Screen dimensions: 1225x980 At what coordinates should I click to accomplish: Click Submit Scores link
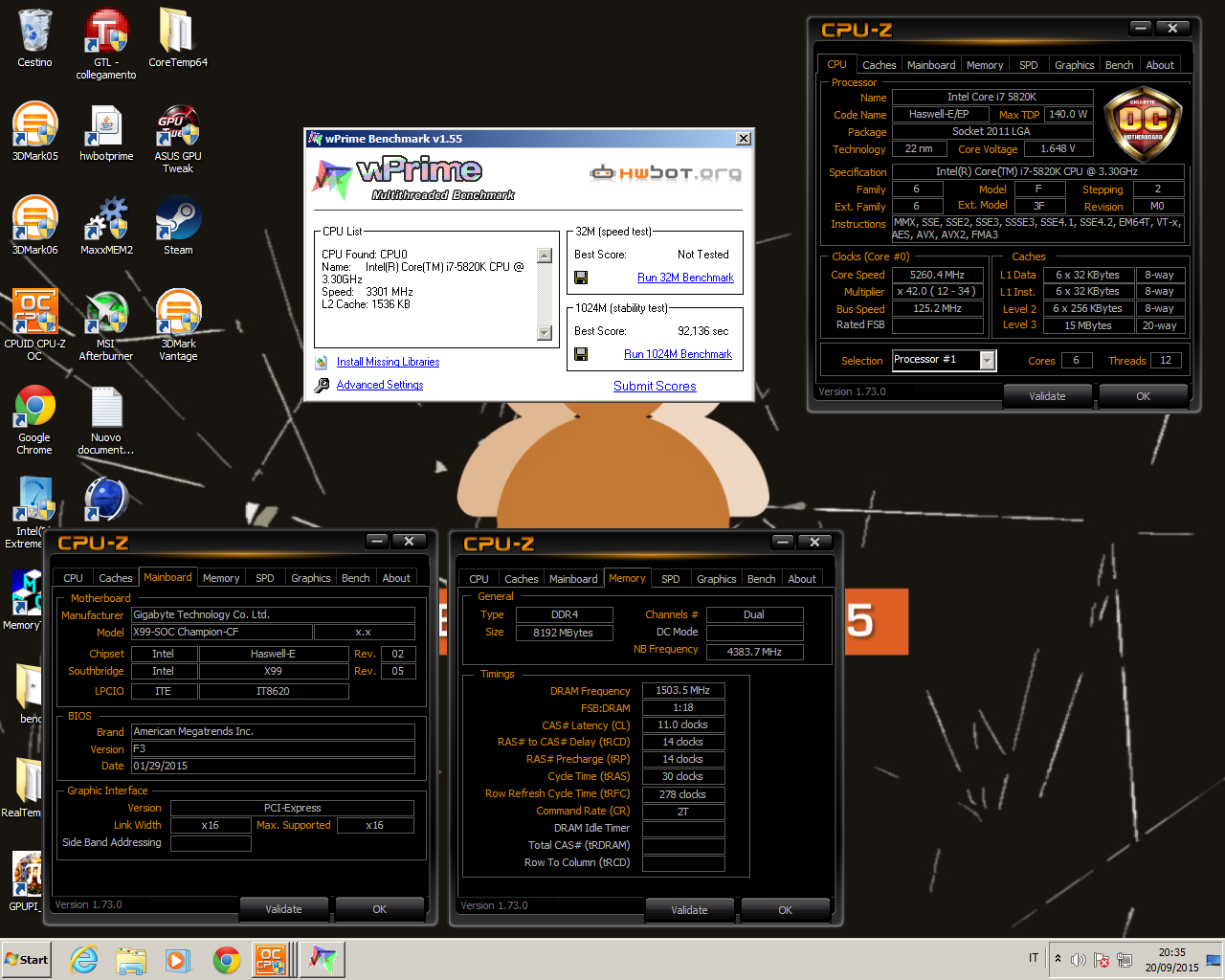point(655,386)
